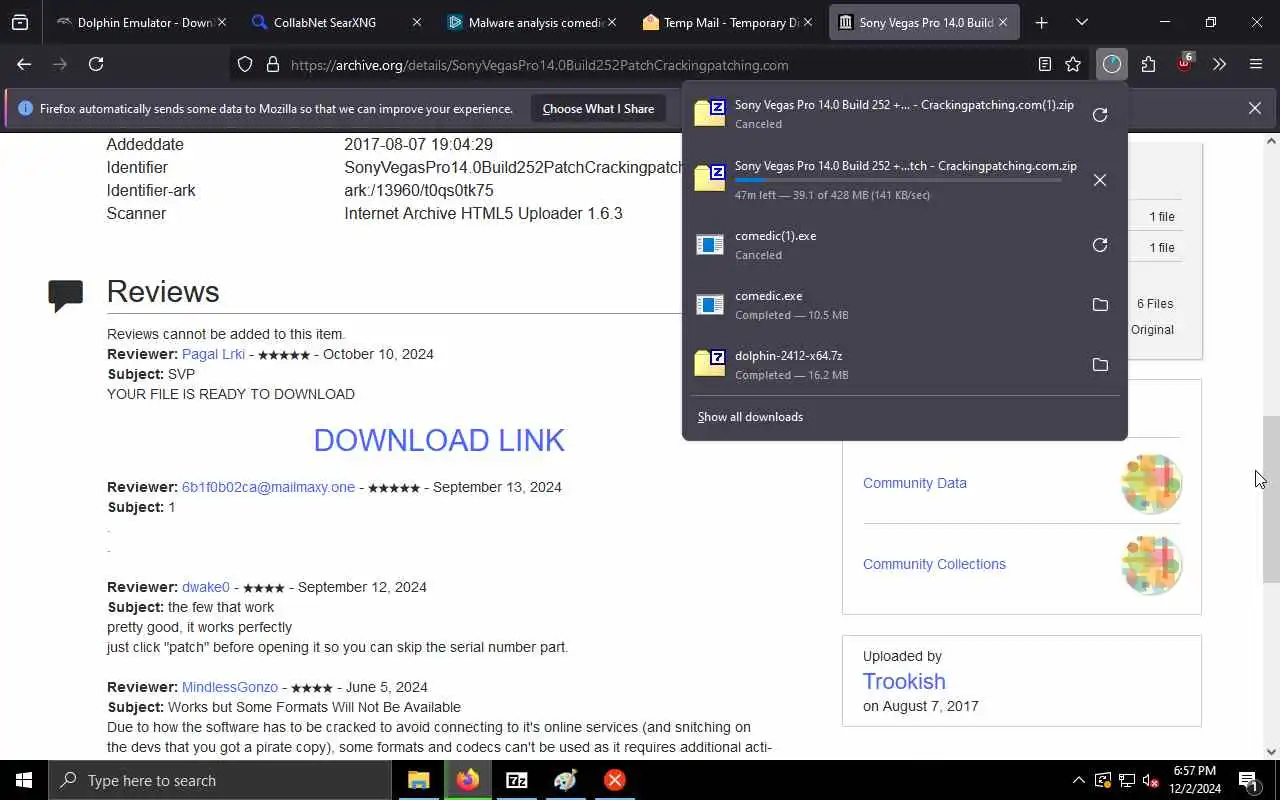Click the Sony Vegas download progress bar
Viewport: 1280px width, 800px height.
(x=898, y=181)
